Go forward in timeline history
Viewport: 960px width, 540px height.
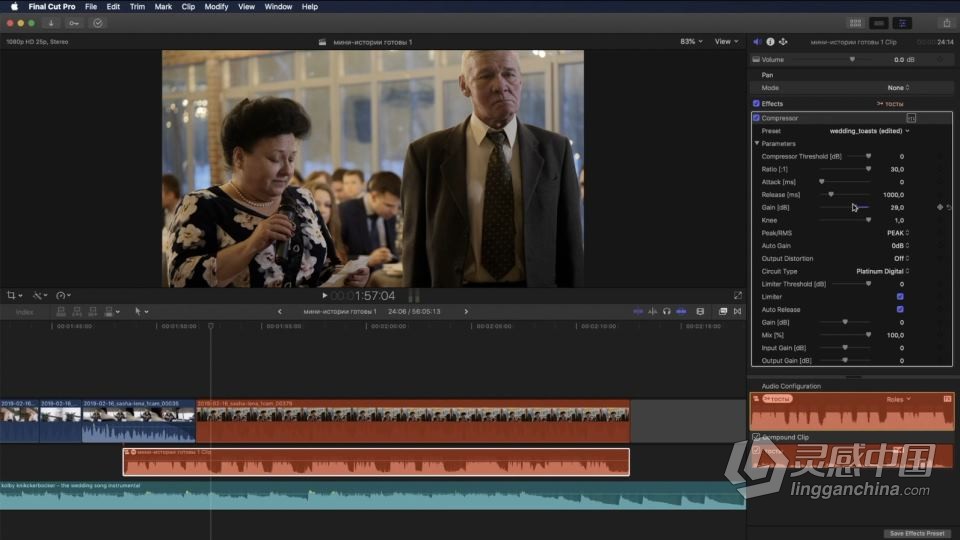coord(466,312)
